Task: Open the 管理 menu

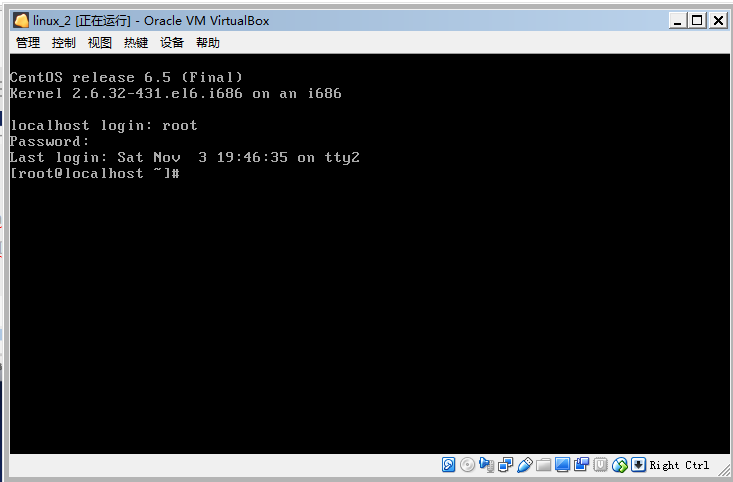Action: point(28,43)
